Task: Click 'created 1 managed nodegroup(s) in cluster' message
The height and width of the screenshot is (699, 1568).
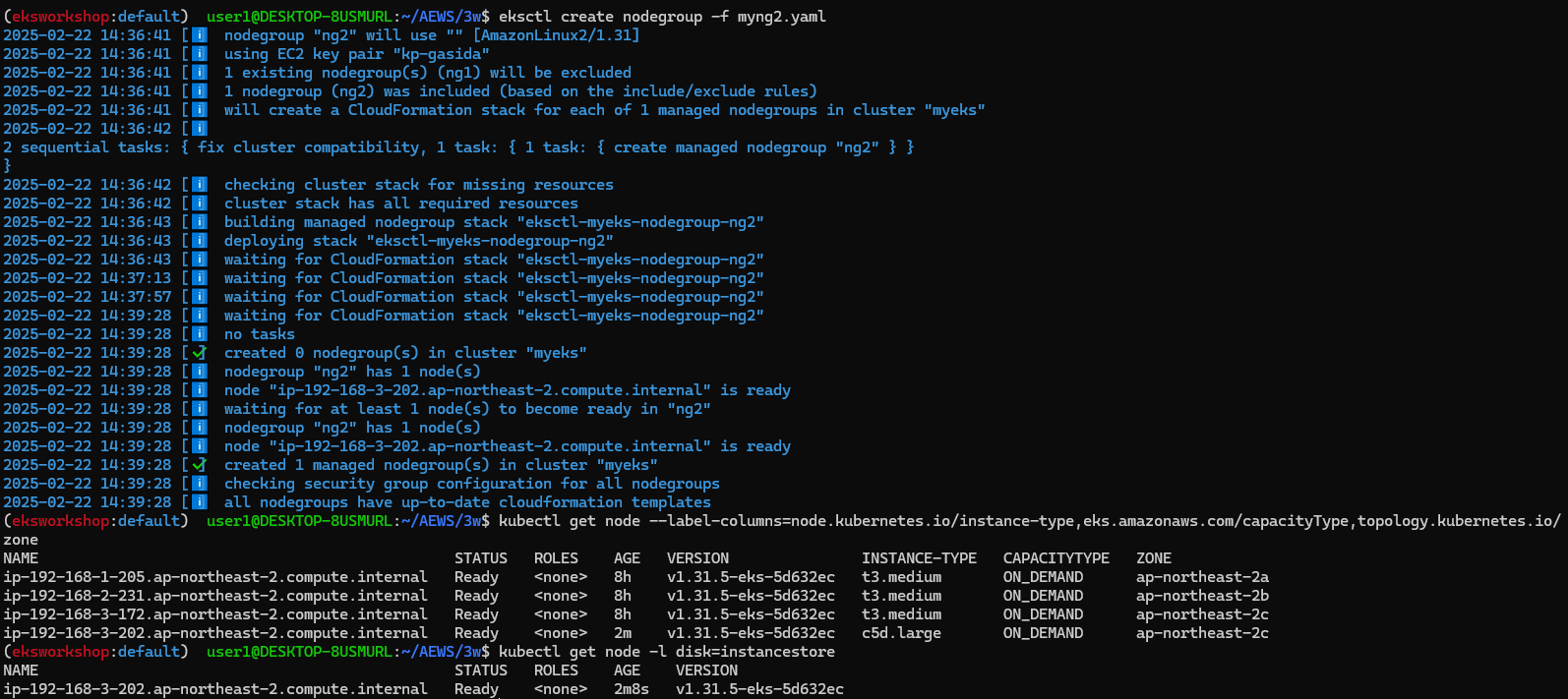Action: pyautogui.click(x=441, y=465)
